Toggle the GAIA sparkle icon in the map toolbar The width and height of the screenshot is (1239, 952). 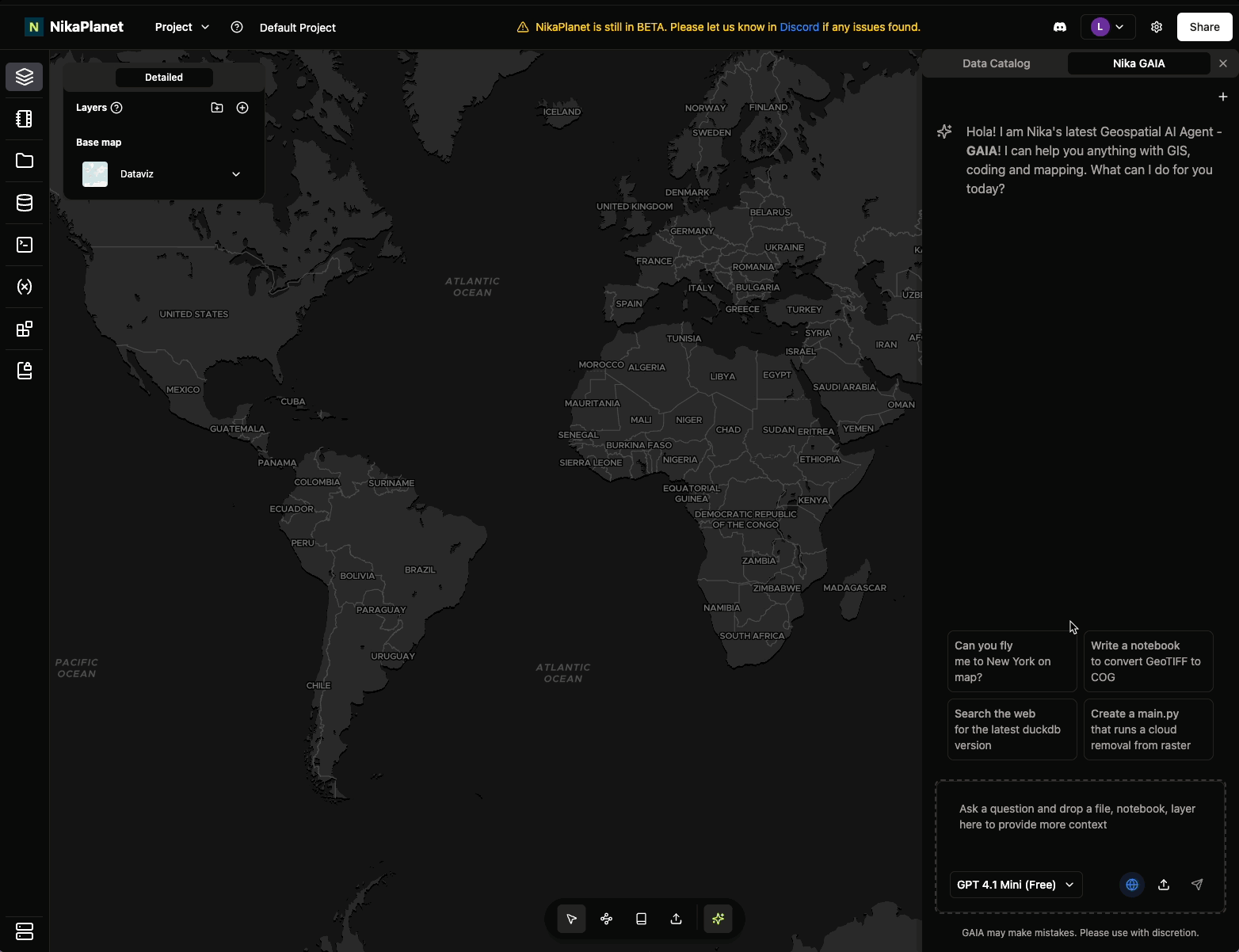pos(719,919)
